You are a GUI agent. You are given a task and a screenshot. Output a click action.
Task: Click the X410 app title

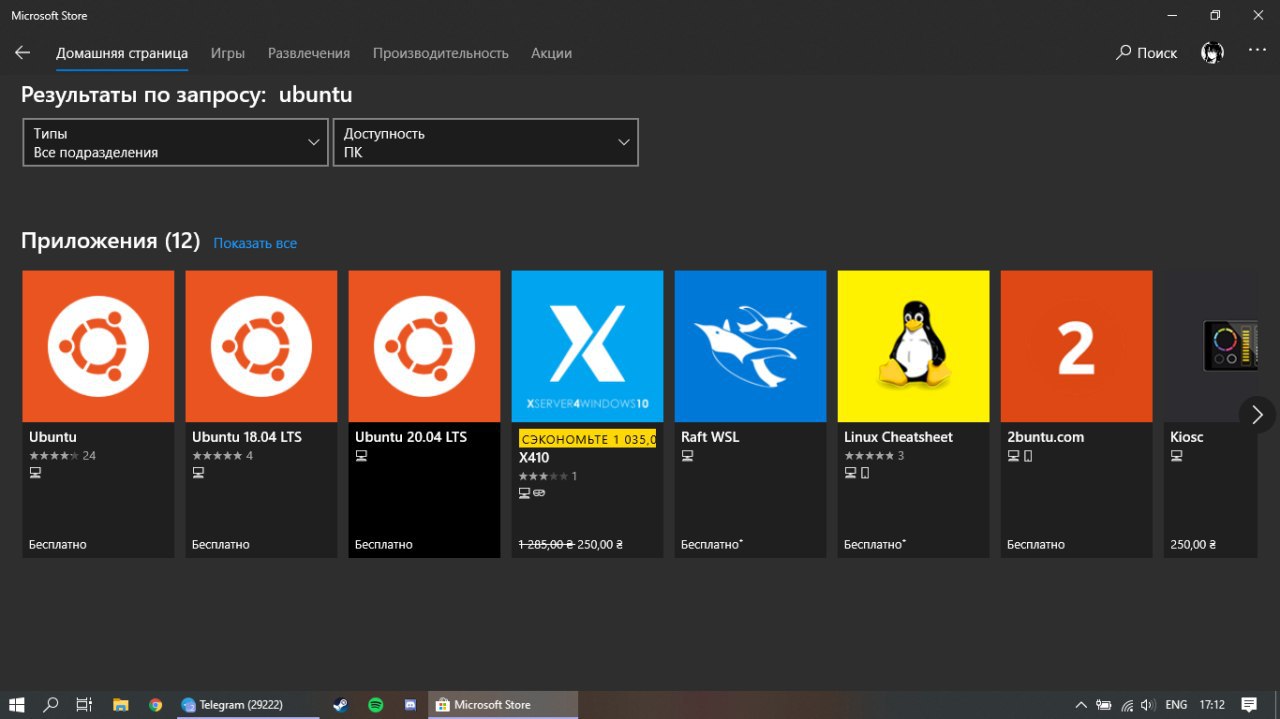(x=534, y=458)
